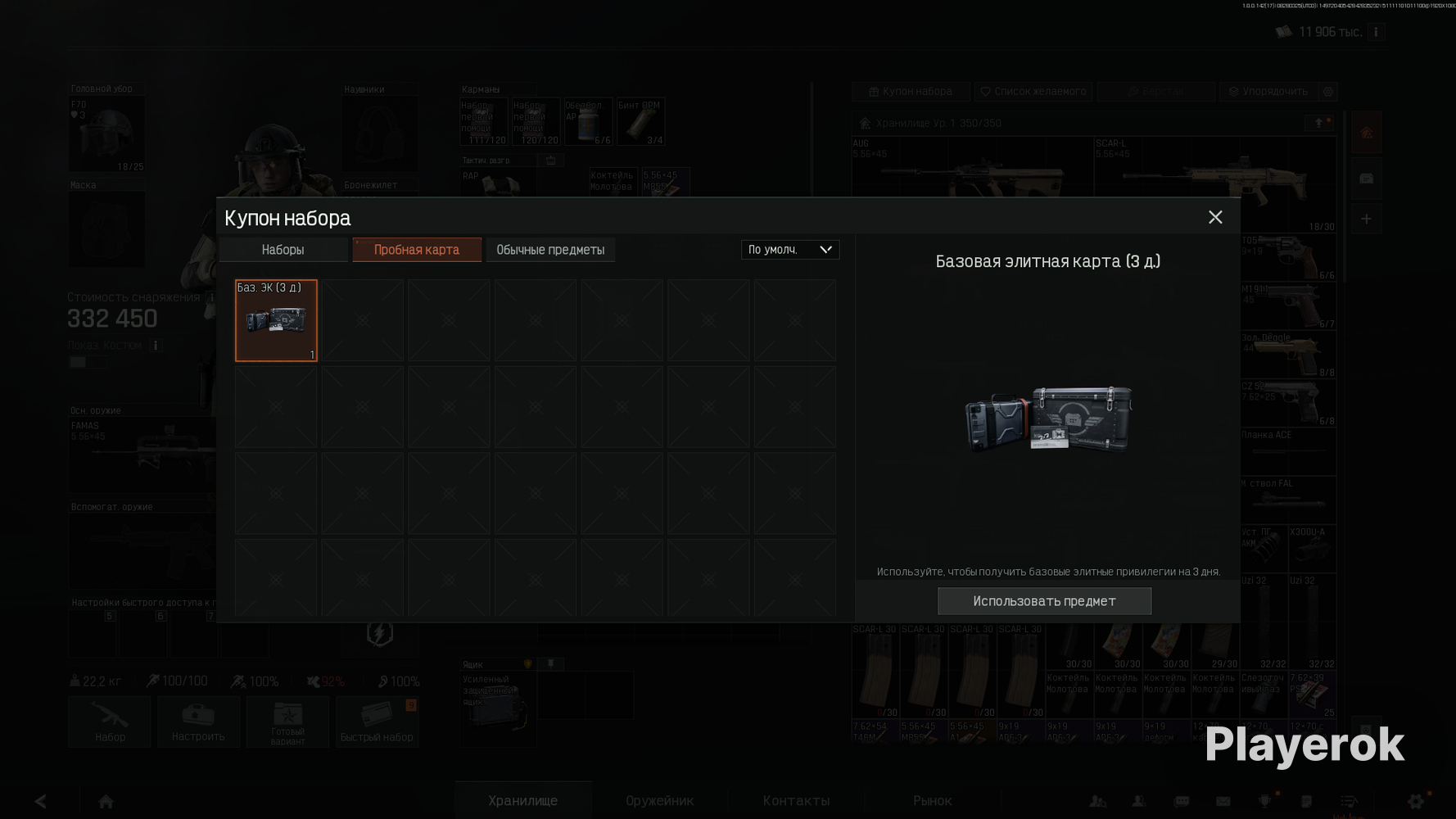Click the shield icon beside Ящик label

coord(527,663)
